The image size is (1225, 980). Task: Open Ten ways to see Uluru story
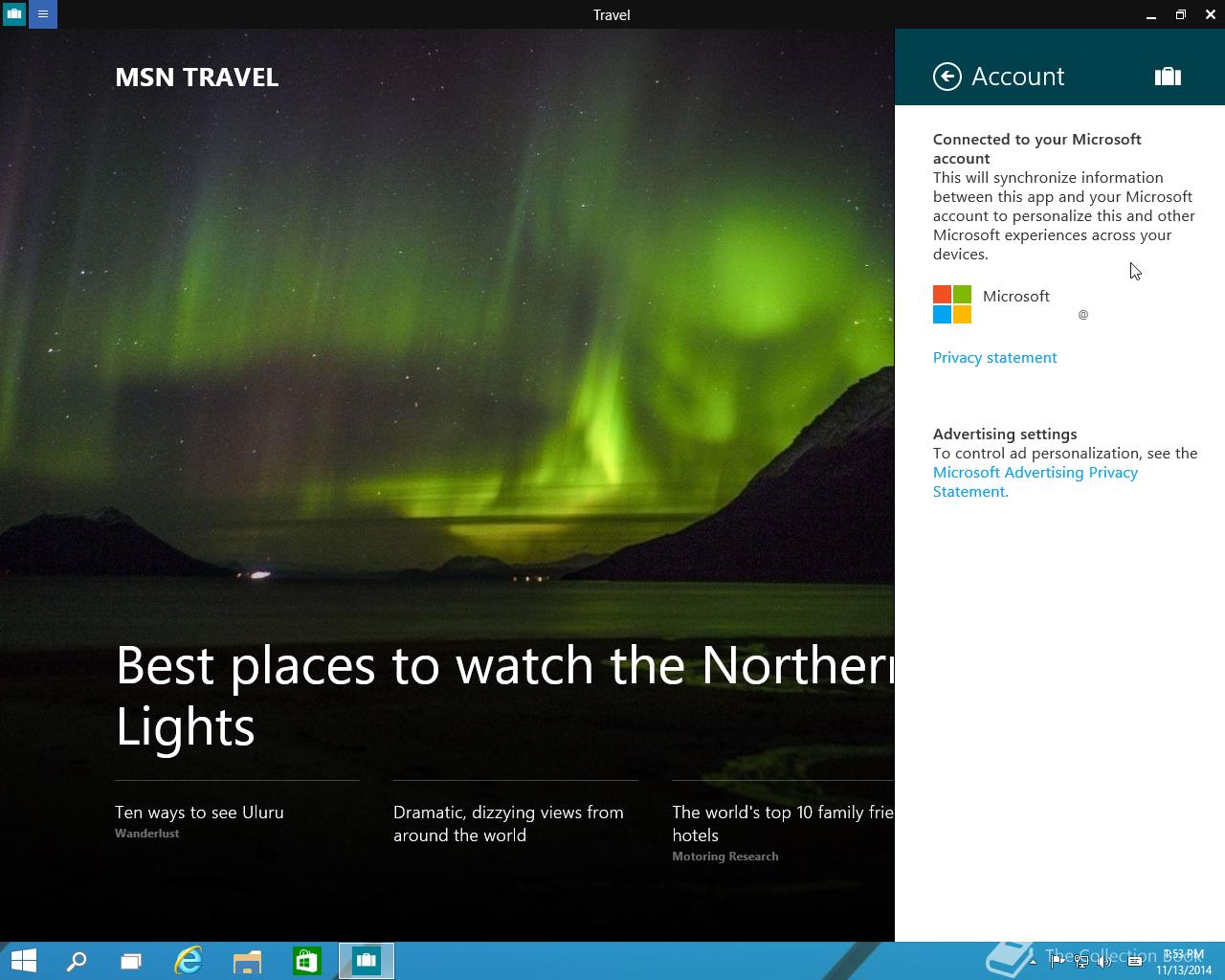[199, 813]
